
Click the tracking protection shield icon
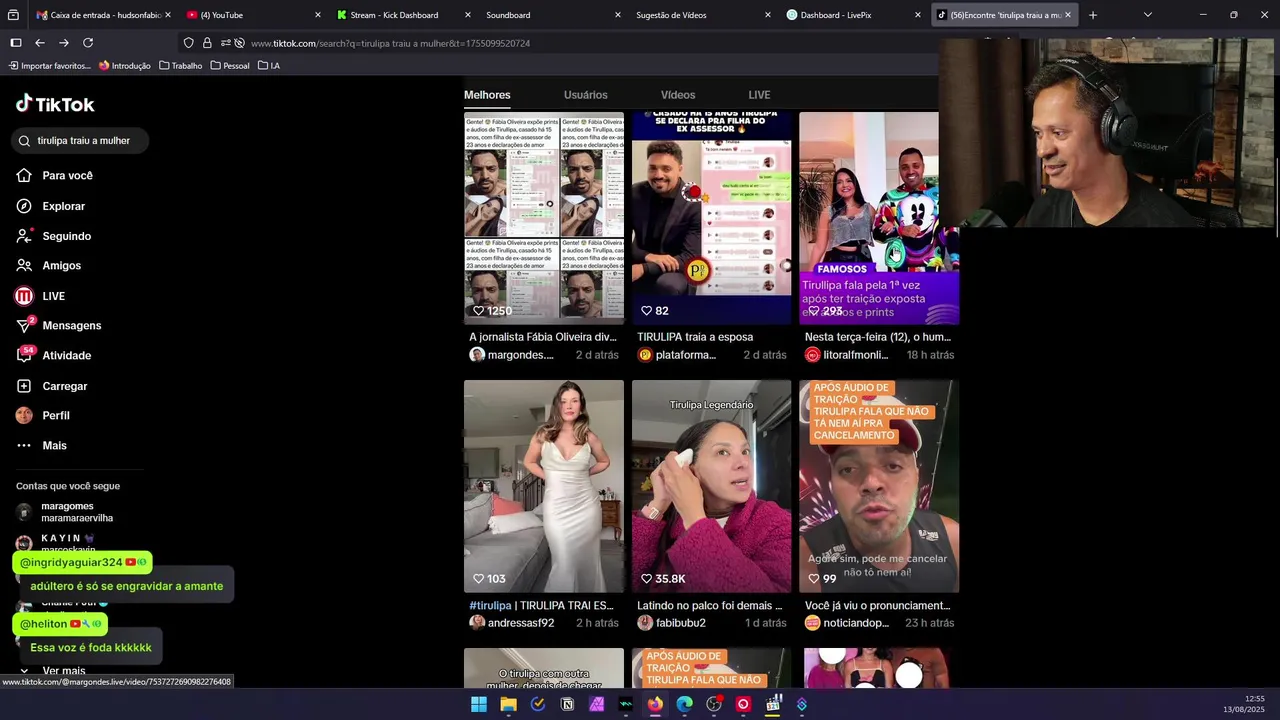[189, 43]
